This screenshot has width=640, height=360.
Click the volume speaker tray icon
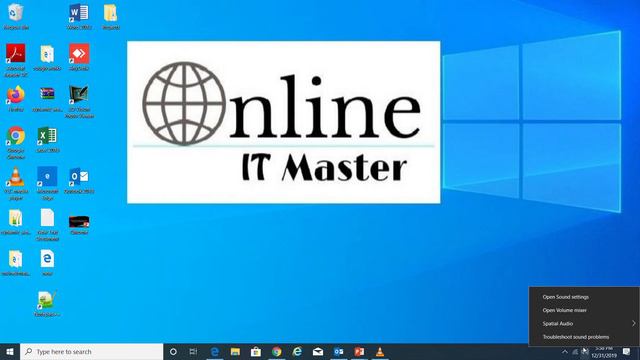pyautogui.click(x=585, y=351)
